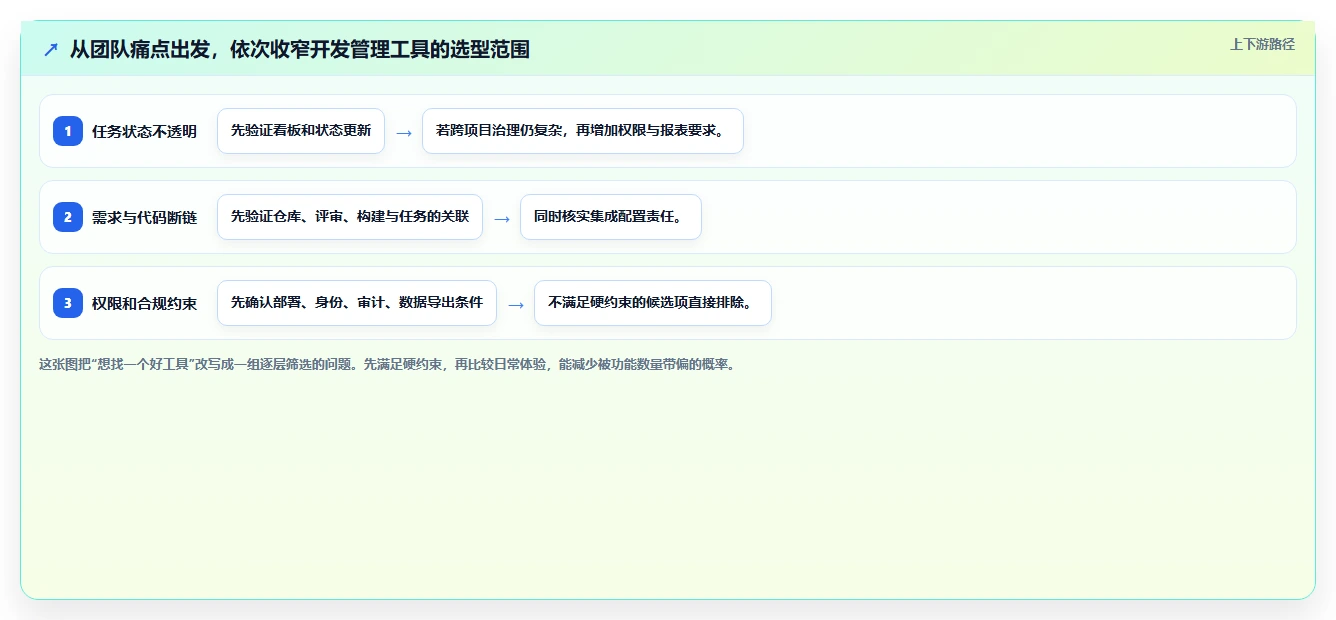Viewport: 1336px width, 620px height.
Task: Click the arrow before 同时核实集成配置责任
Action: pos(502,218)
